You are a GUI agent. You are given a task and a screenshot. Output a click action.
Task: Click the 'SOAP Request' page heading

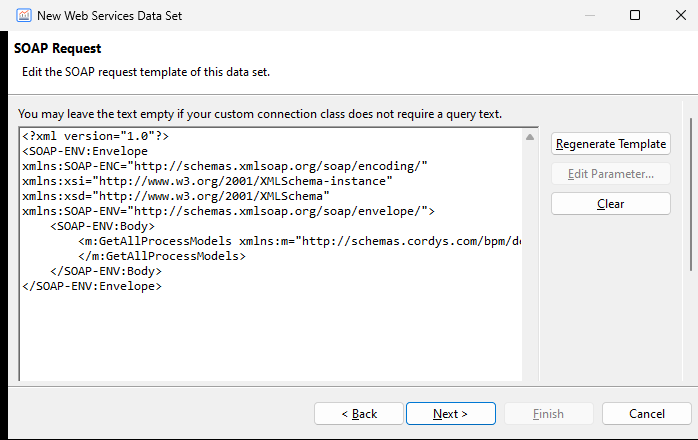point(57,48)
